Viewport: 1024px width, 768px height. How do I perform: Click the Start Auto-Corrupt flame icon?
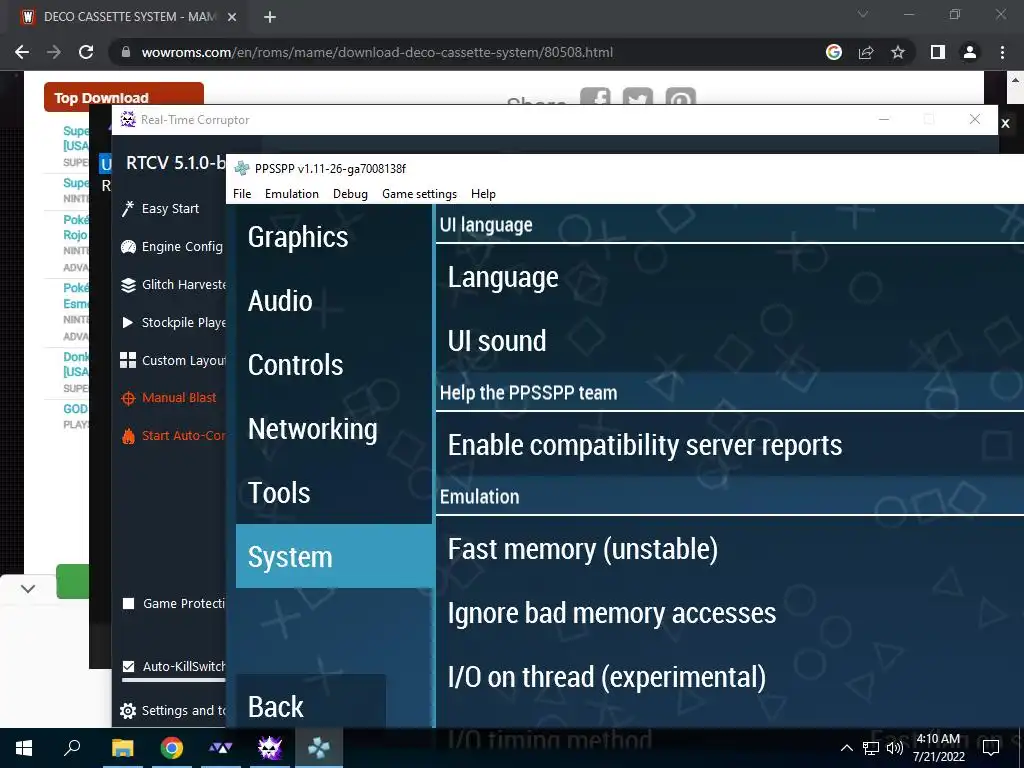128,436
